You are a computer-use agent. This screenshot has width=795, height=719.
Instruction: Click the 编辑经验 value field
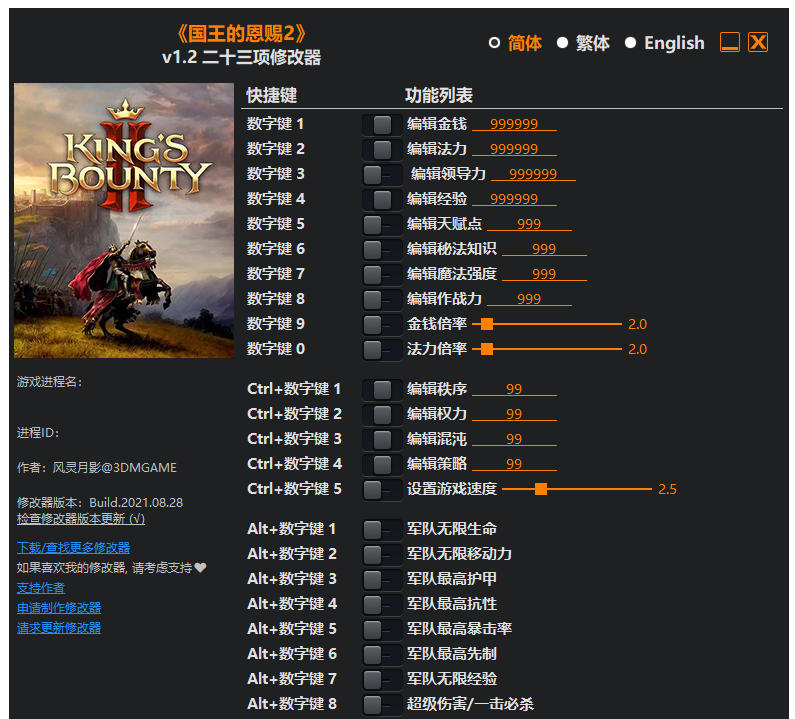514,199
